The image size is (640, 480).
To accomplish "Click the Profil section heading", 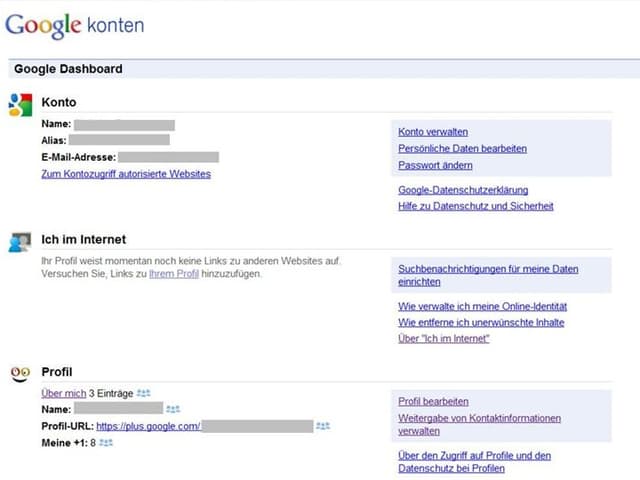I will pyautogui.click(x=57, y=372).
